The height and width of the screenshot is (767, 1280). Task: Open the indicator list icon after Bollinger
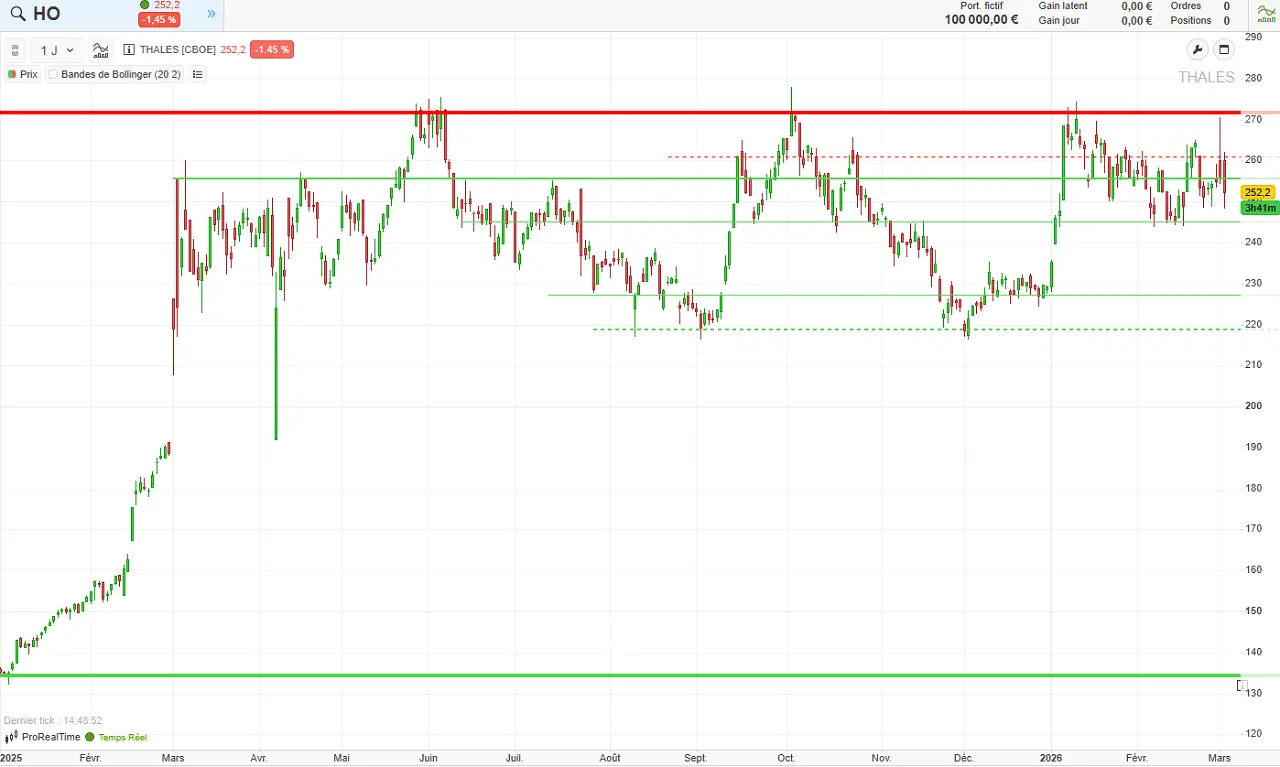point(197,74)
